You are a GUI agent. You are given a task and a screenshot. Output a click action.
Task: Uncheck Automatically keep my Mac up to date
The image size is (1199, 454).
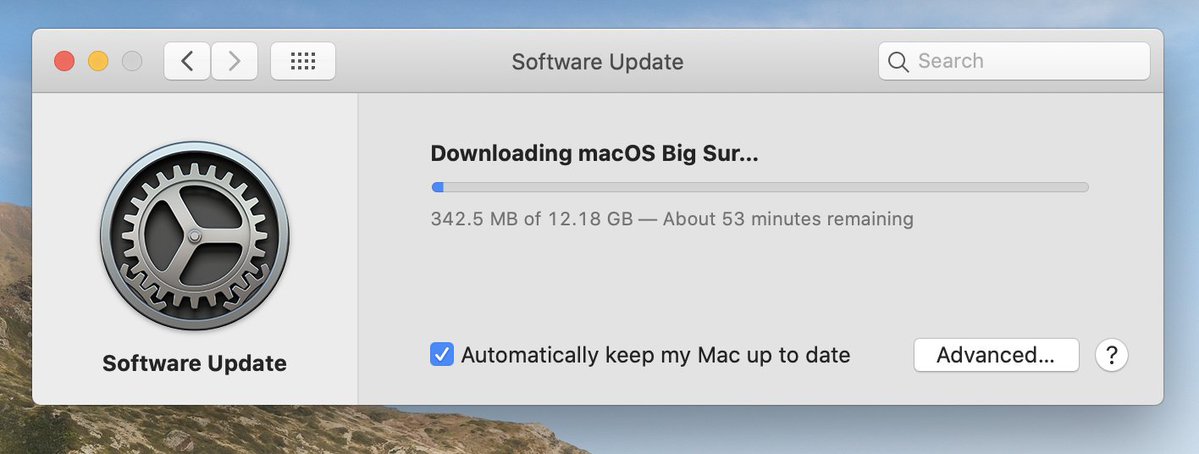pos(442,355)
